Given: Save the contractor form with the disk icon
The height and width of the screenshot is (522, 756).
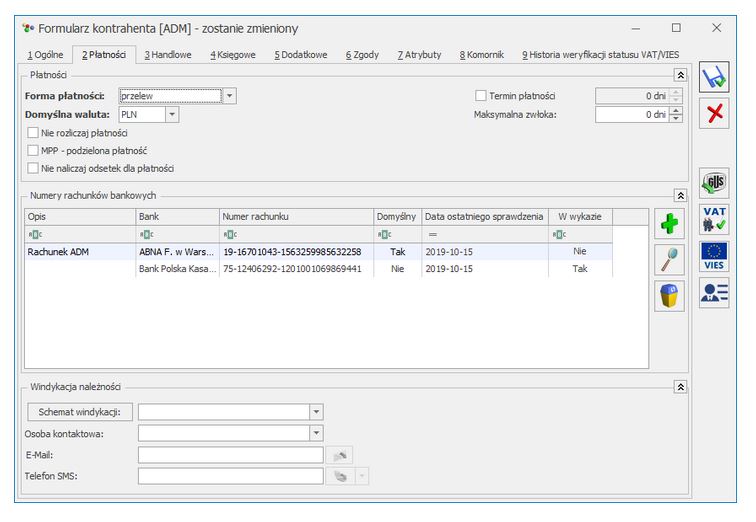Looking at the screenshot, I should point(714,77).
